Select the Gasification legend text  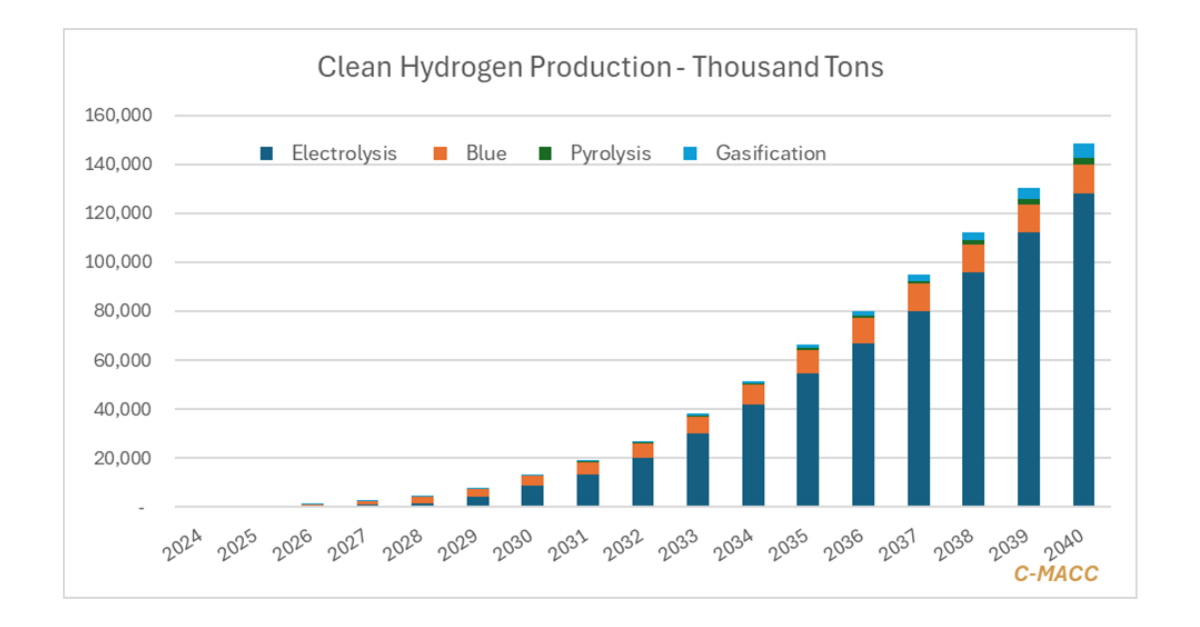pos(770,154)
